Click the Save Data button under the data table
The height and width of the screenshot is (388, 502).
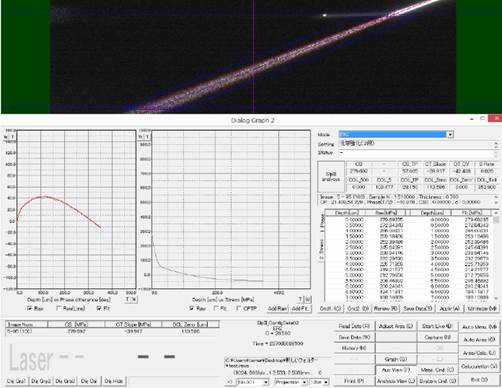pyautogui.click(x=418, y=309)
